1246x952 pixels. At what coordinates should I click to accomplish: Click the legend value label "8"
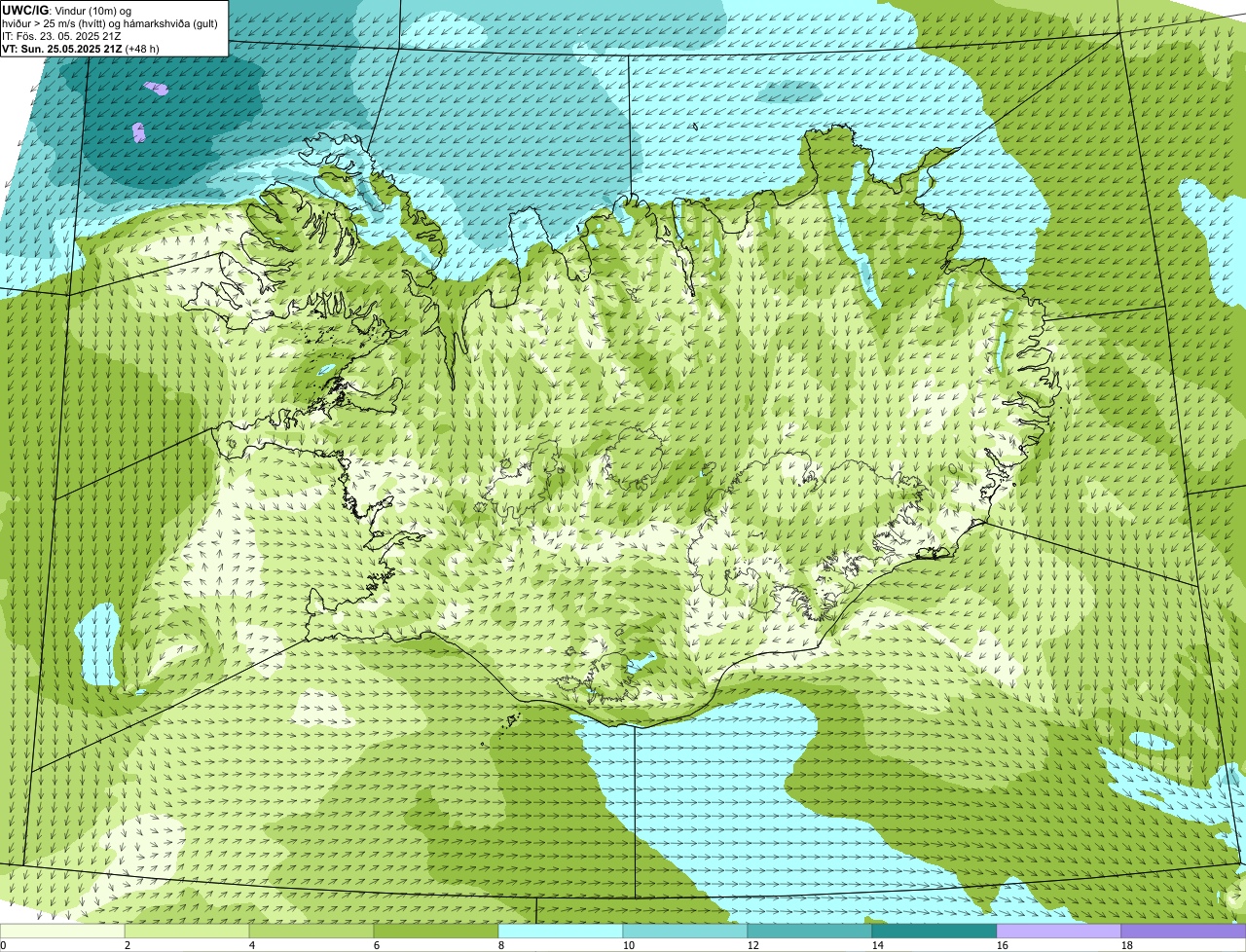click(501, 945)
